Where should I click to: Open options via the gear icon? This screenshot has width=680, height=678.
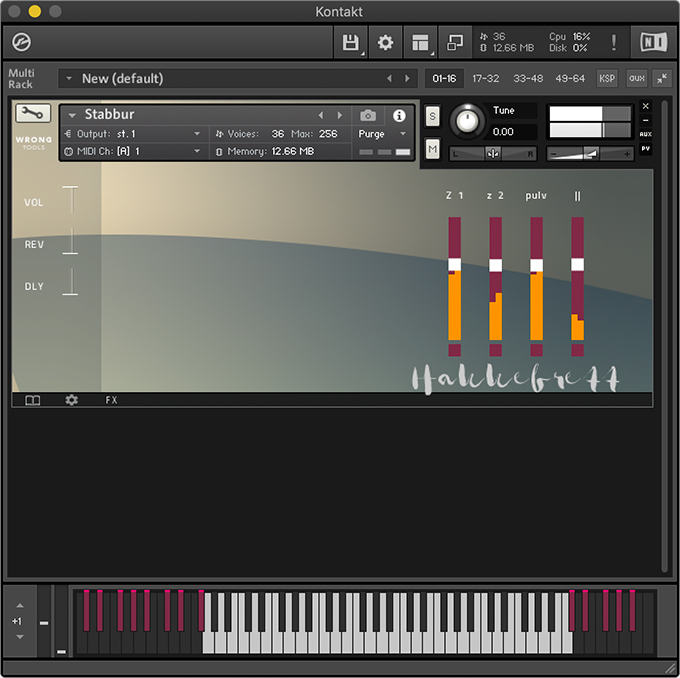385,43
